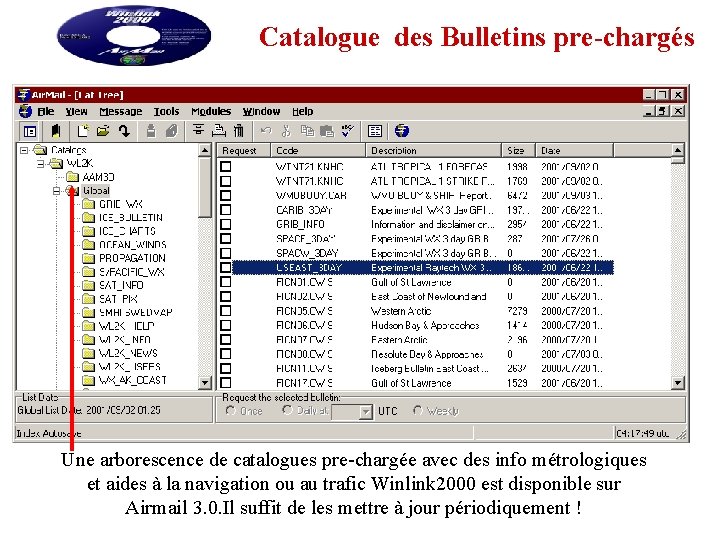Collapse the WL2K tree node
Image resolution: width=720 pixels, height=540 pixels.
[x=40, y=163]
